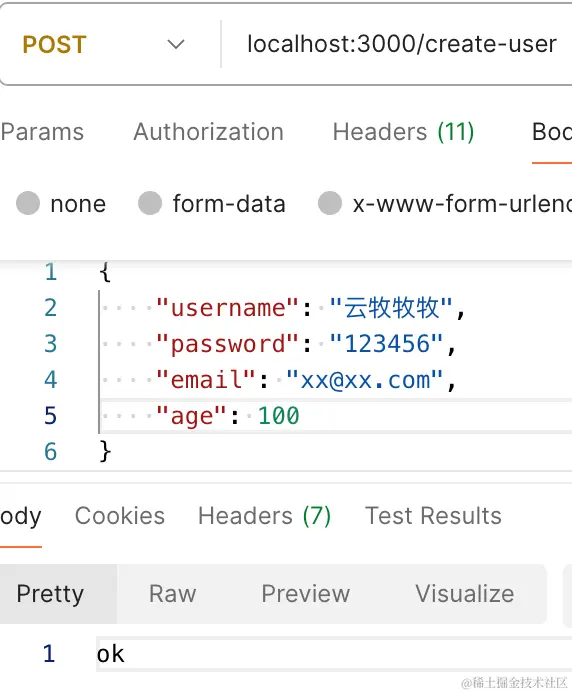Screen dimensions: 572x694
Task: Place cursor on the username JSON line
Action: 310,308
